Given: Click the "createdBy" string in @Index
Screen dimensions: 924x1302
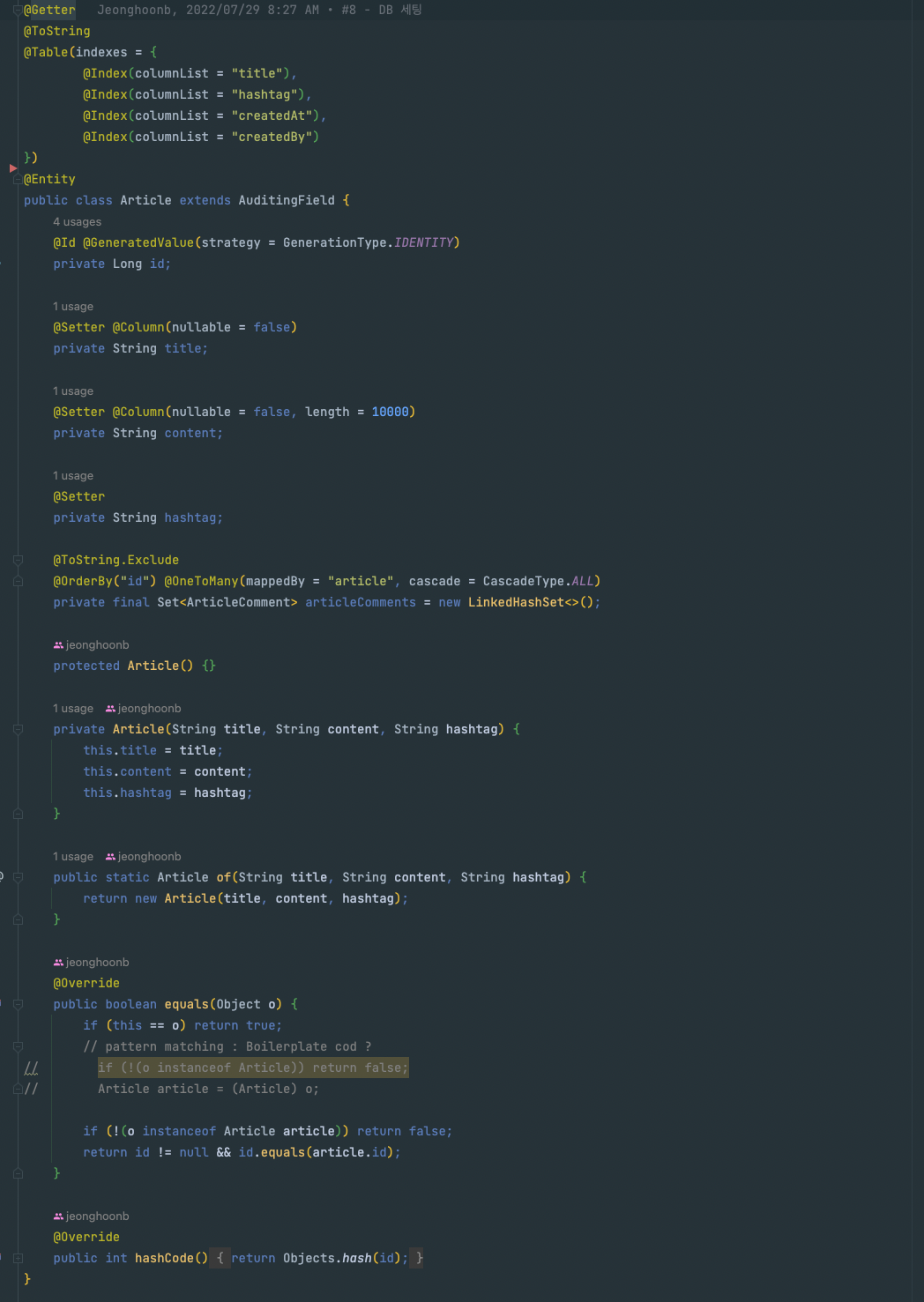Looking at the screenshot, I should coord(272,138).
